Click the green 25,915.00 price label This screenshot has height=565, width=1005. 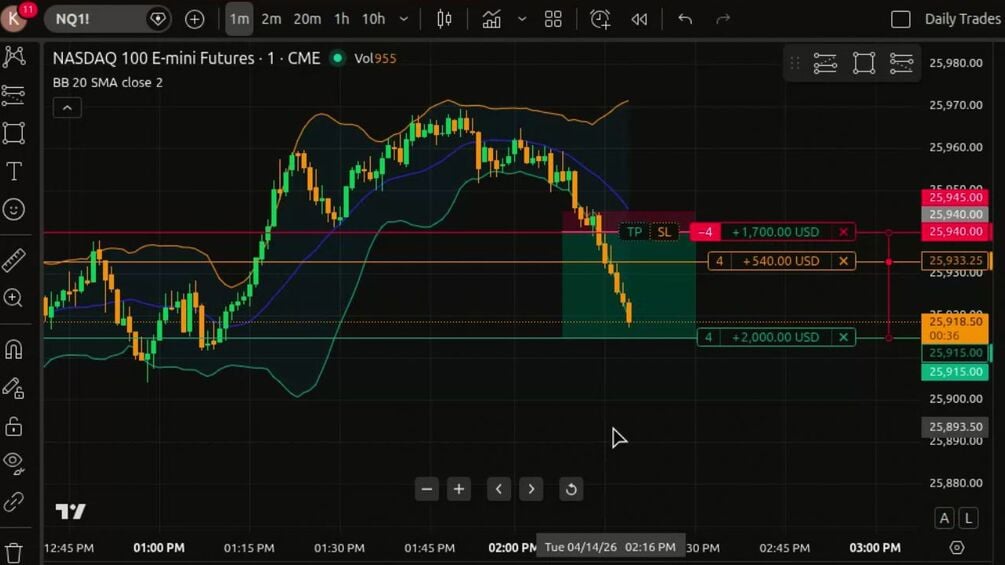click(x=955, y=372)
